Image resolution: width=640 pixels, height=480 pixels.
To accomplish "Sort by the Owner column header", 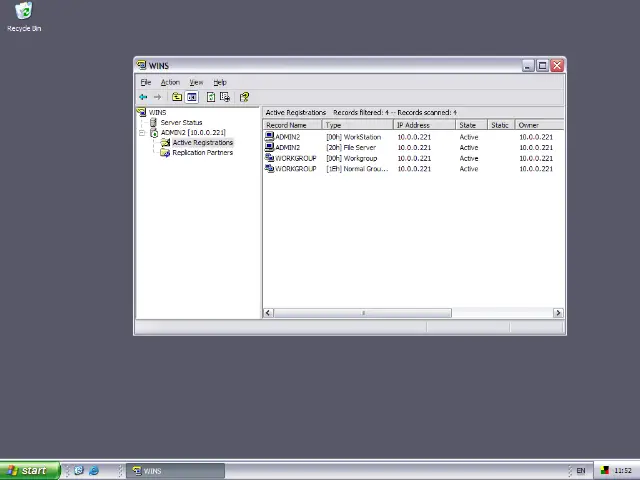I will click(539, 125).
